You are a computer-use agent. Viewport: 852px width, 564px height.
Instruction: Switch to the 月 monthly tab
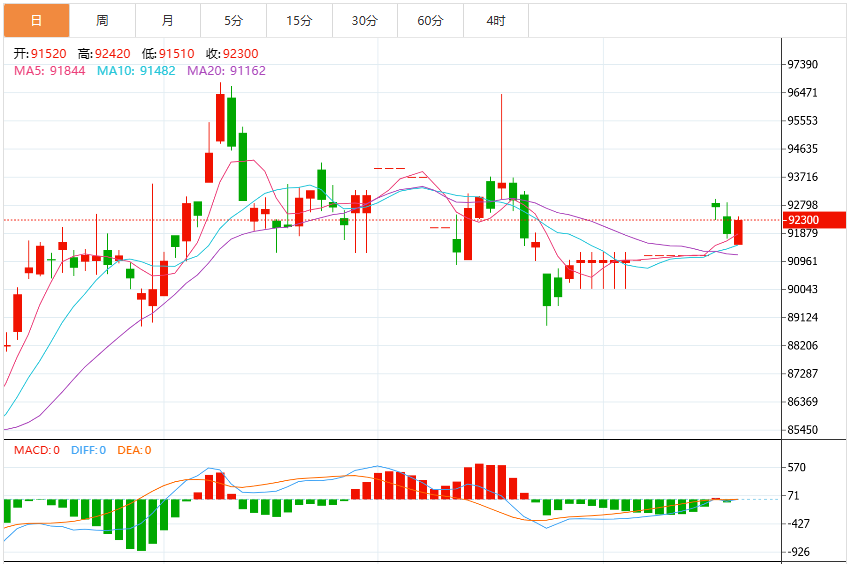coord(168,21)
